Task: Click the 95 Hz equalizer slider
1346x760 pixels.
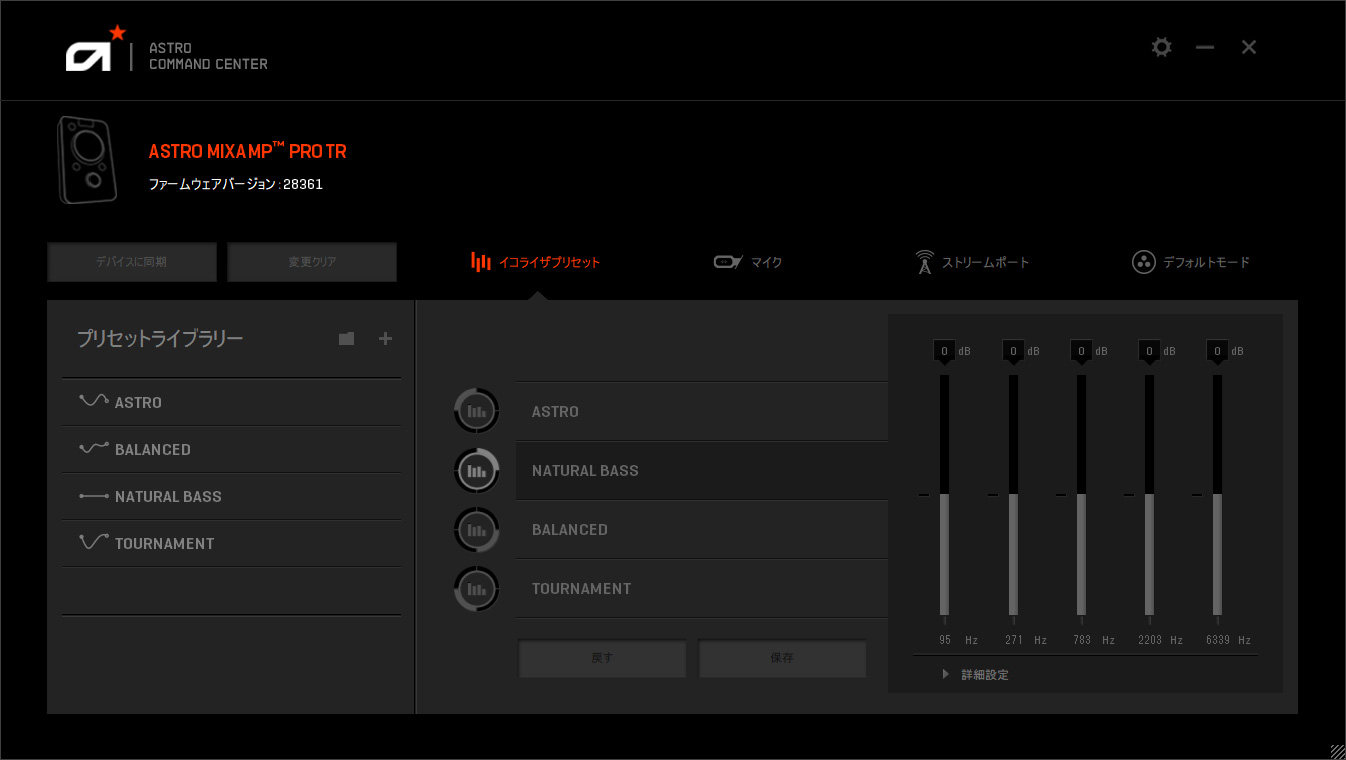Action: coord(944,495)
